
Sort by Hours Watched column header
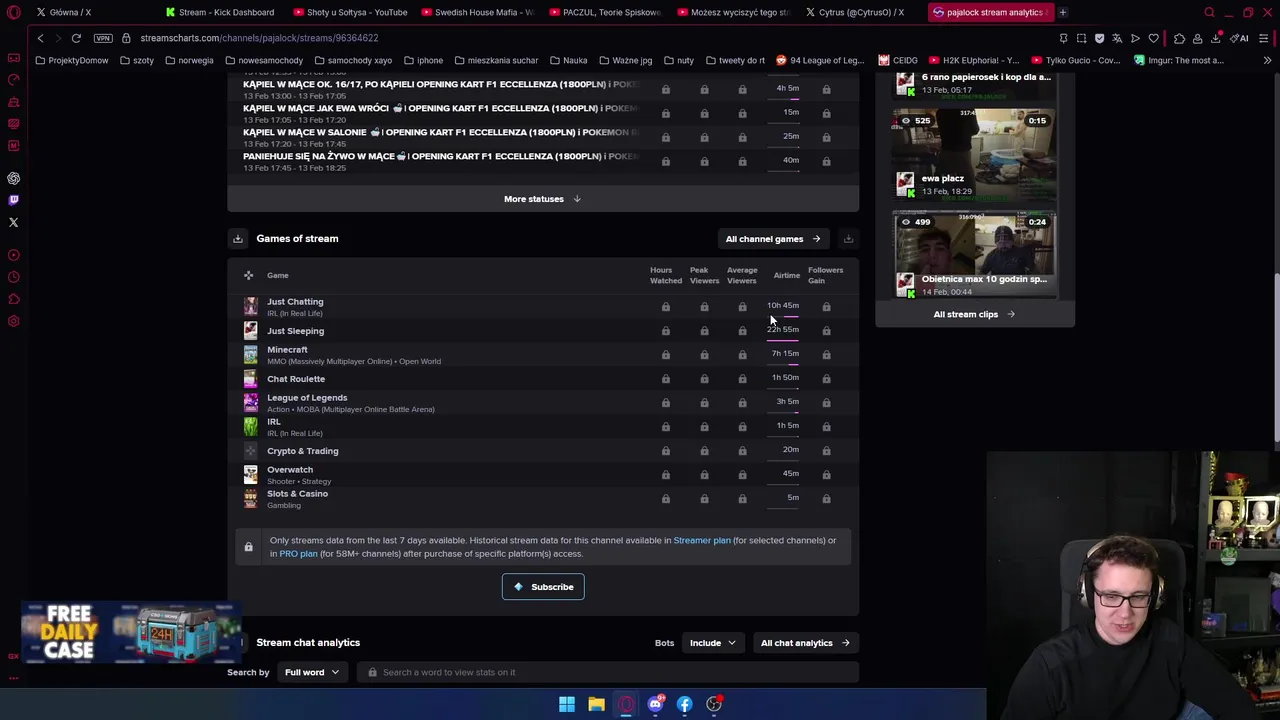pos(666,275)
